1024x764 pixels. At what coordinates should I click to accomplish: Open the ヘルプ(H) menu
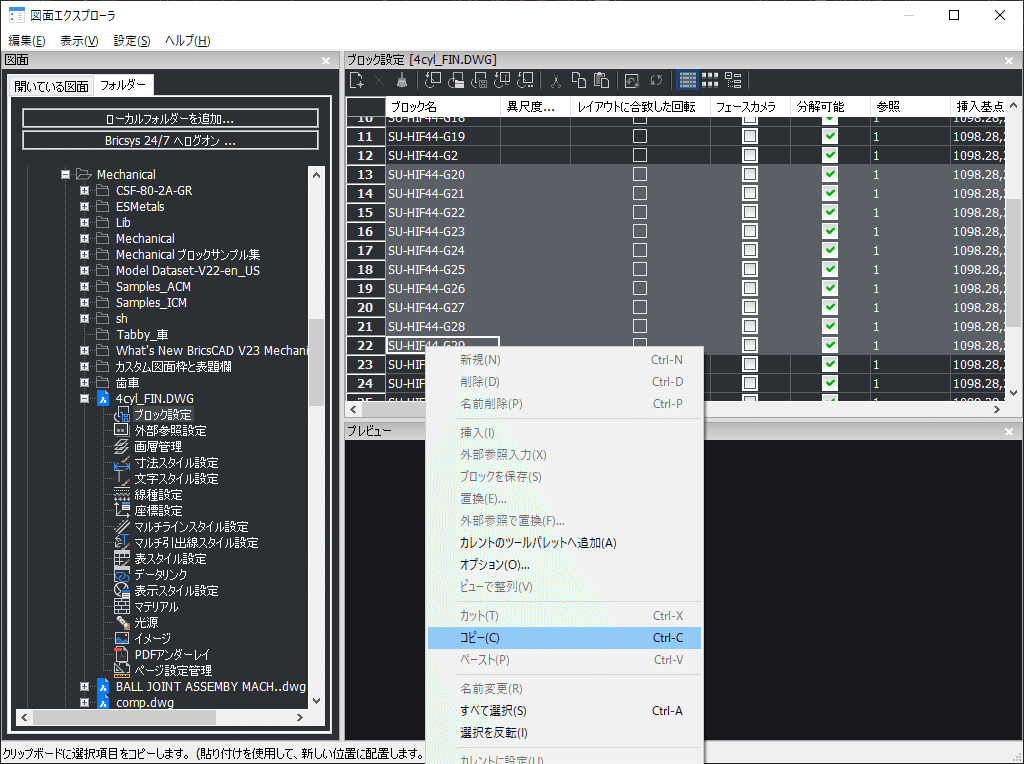coord(188,40)
